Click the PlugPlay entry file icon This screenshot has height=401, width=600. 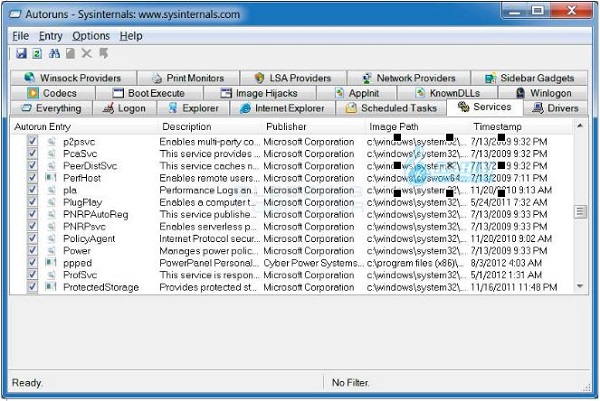[x=51, y=202]
